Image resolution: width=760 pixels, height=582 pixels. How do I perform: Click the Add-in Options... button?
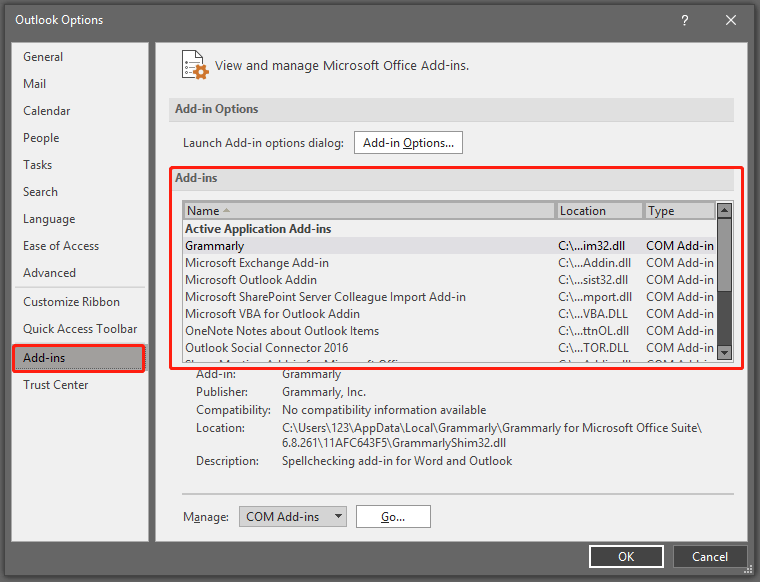408,143
